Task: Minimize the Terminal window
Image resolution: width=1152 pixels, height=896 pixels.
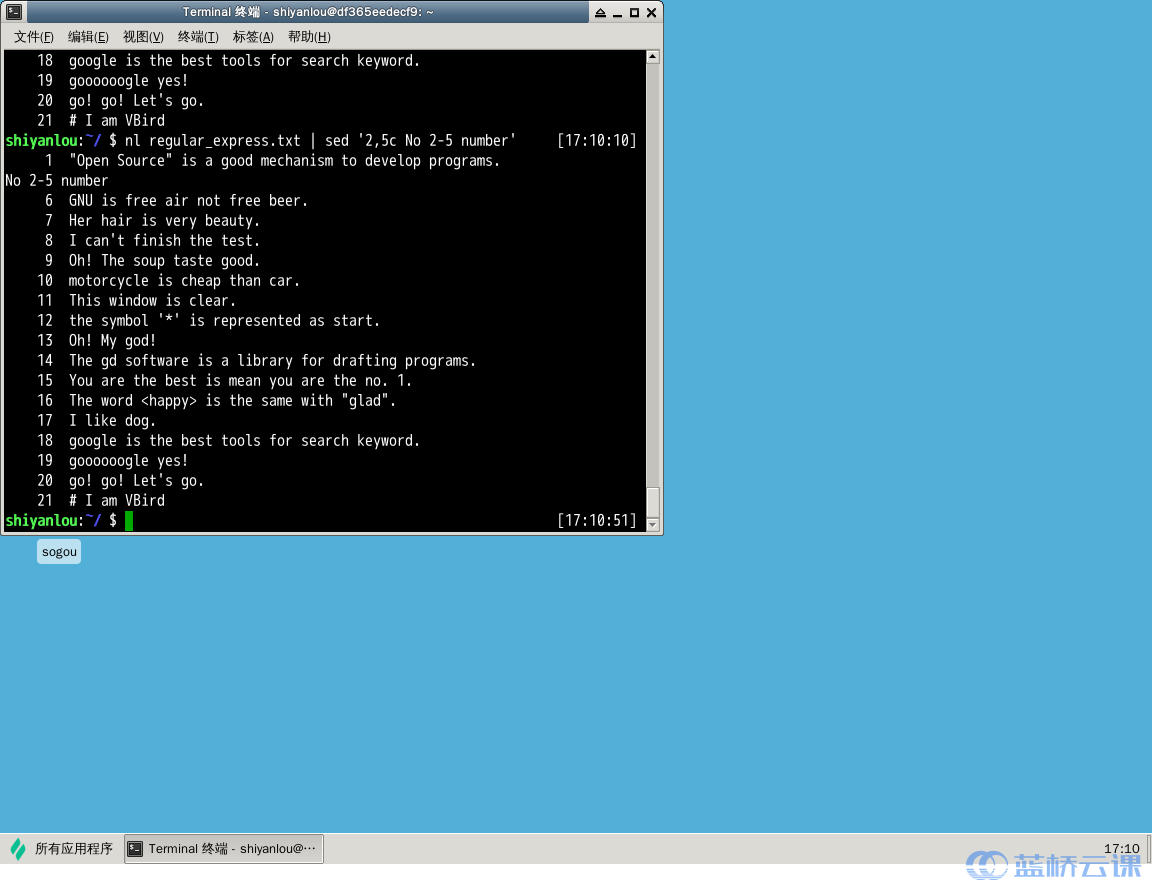Action: coord(617,13)
